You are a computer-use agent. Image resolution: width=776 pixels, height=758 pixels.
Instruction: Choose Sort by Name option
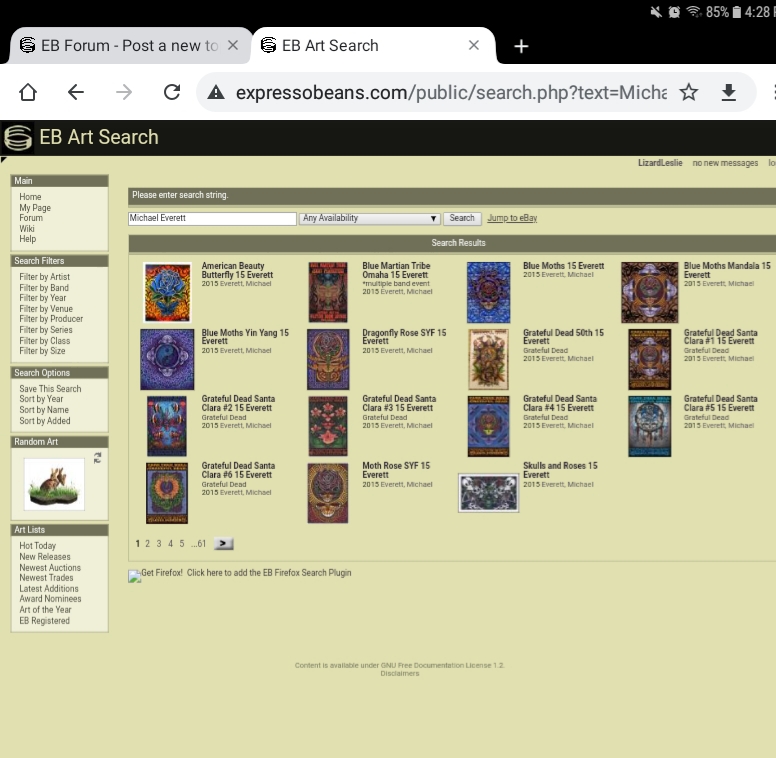pos(44,410)
